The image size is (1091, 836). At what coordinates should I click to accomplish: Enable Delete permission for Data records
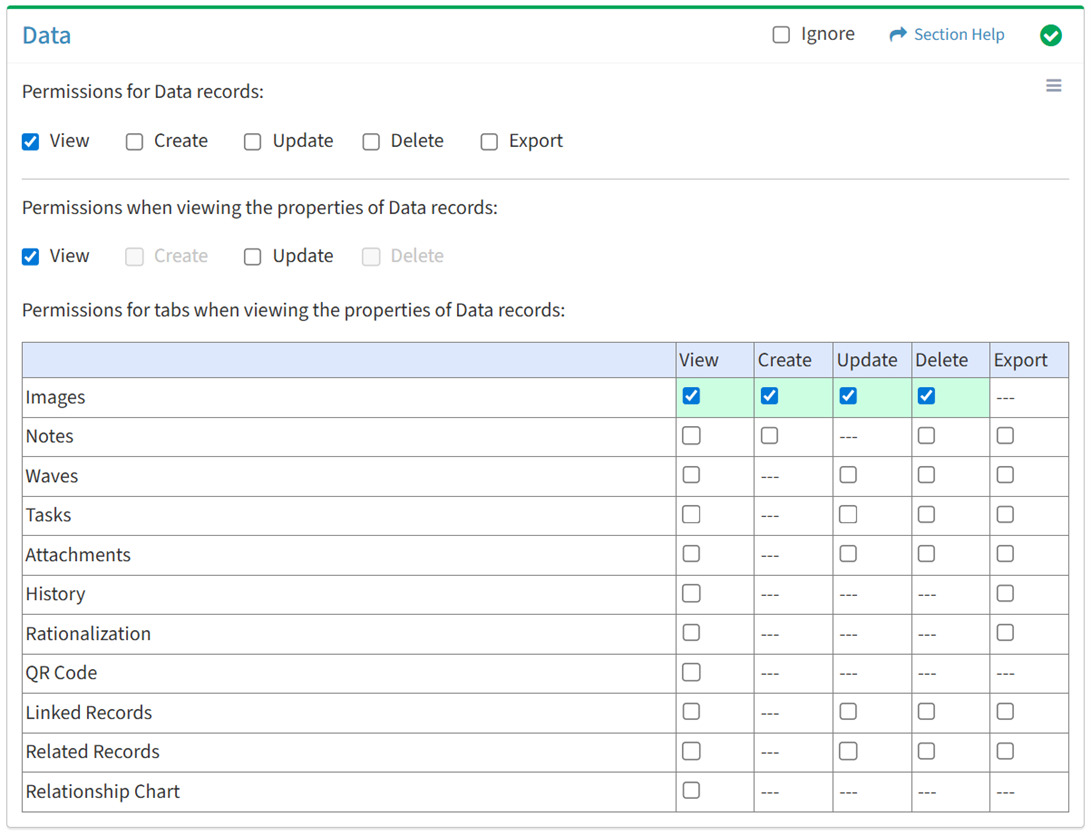(371, 142)
